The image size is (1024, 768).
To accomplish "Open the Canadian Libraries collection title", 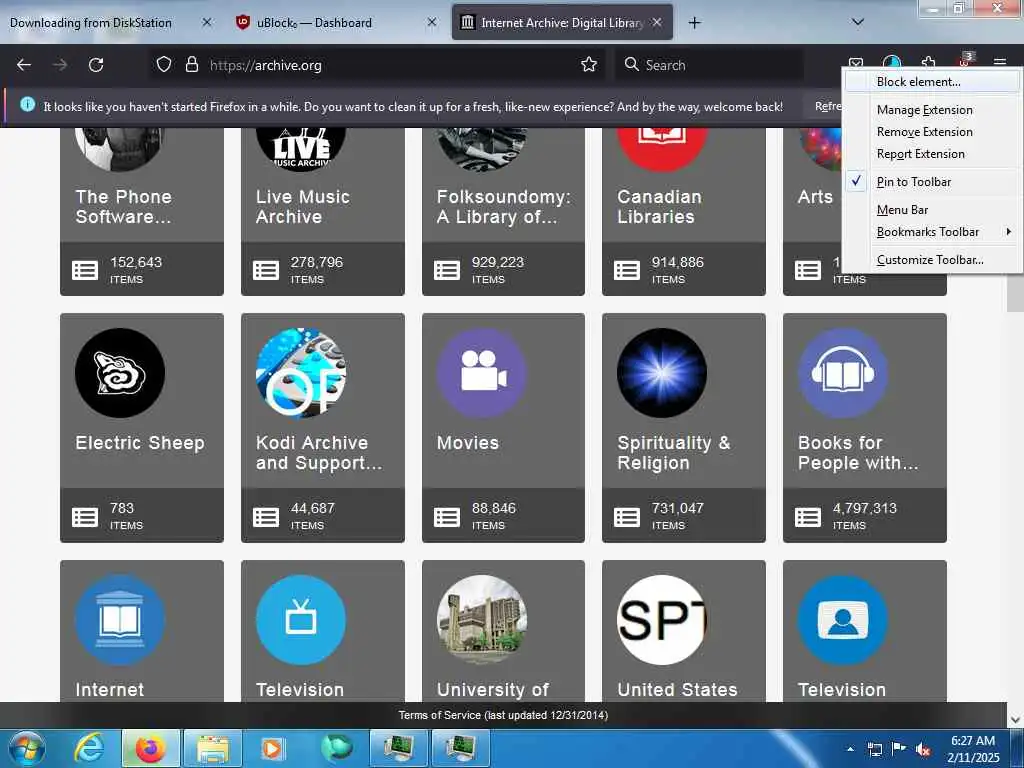I will pyautogui.click(x=659, y=206).
